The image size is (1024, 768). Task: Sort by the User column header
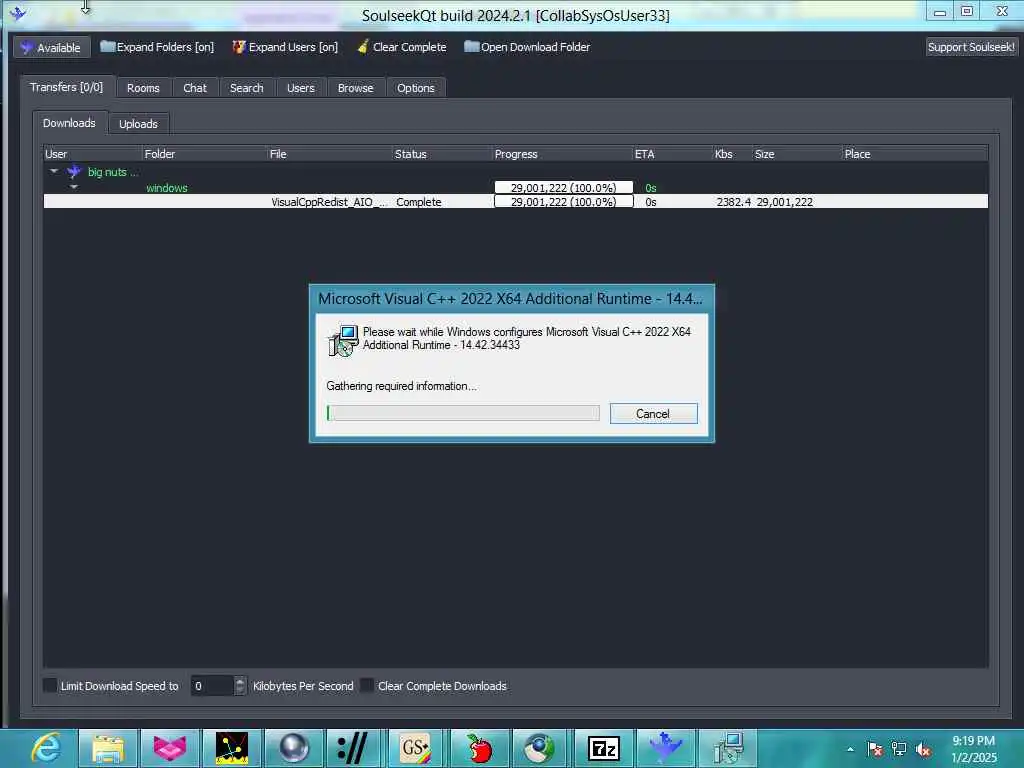(x=92, y=154)
